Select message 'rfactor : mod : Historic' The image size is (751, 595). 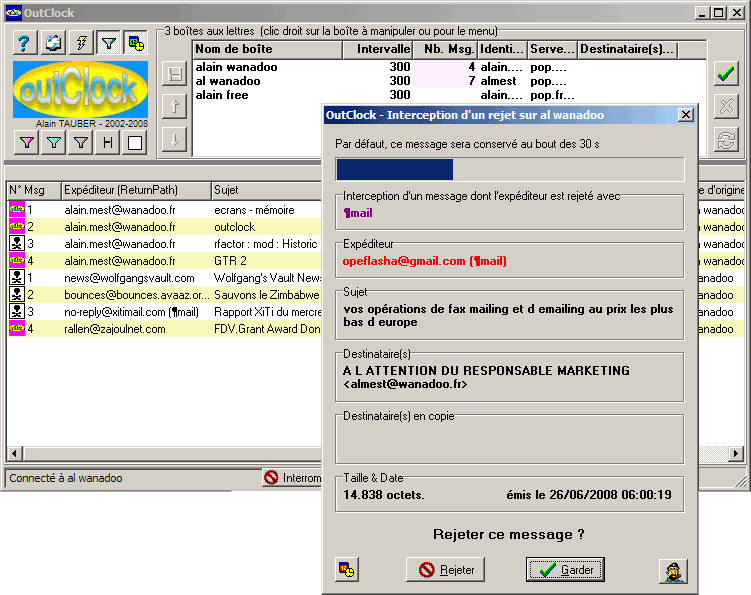coord(165,244)
